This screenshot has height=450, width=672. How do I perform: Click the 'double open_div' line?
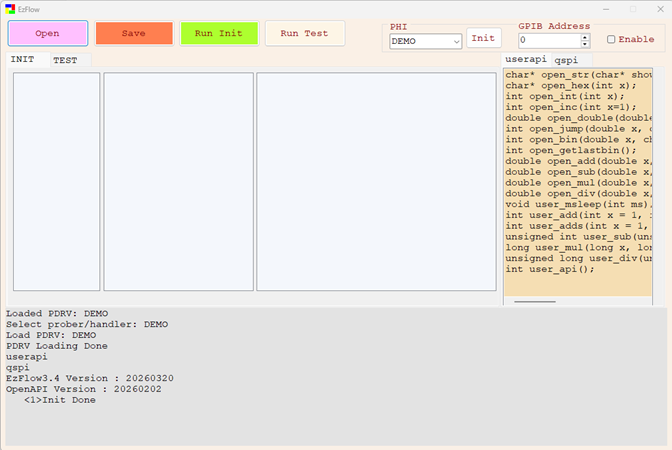click(x=578, y=194)
